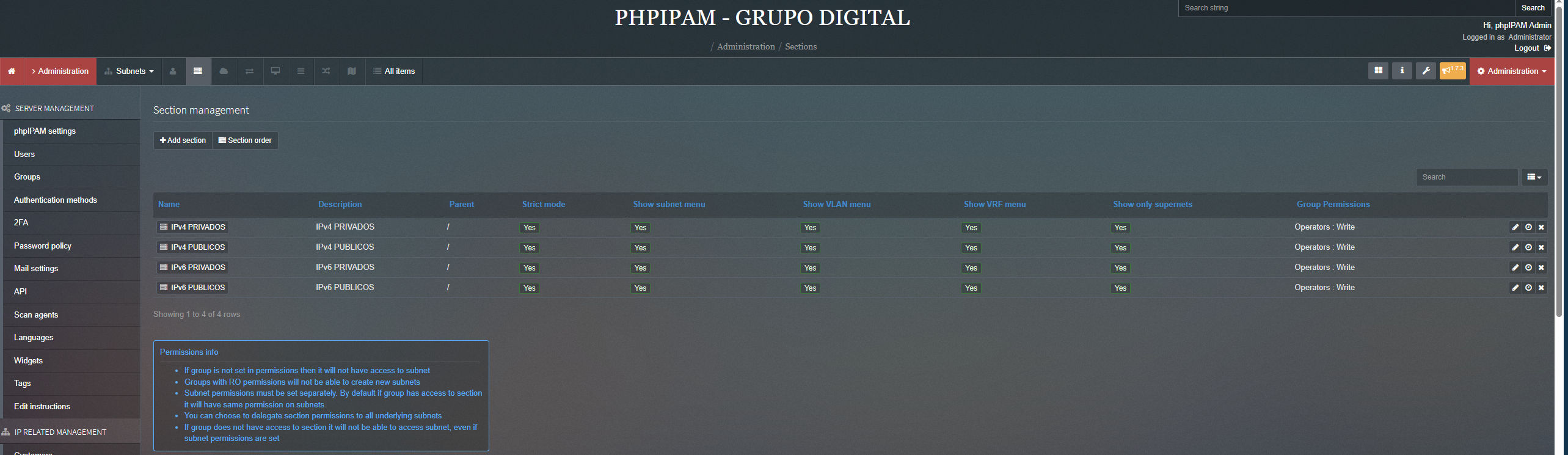Open API settings in sidebar

click(71, 292)
